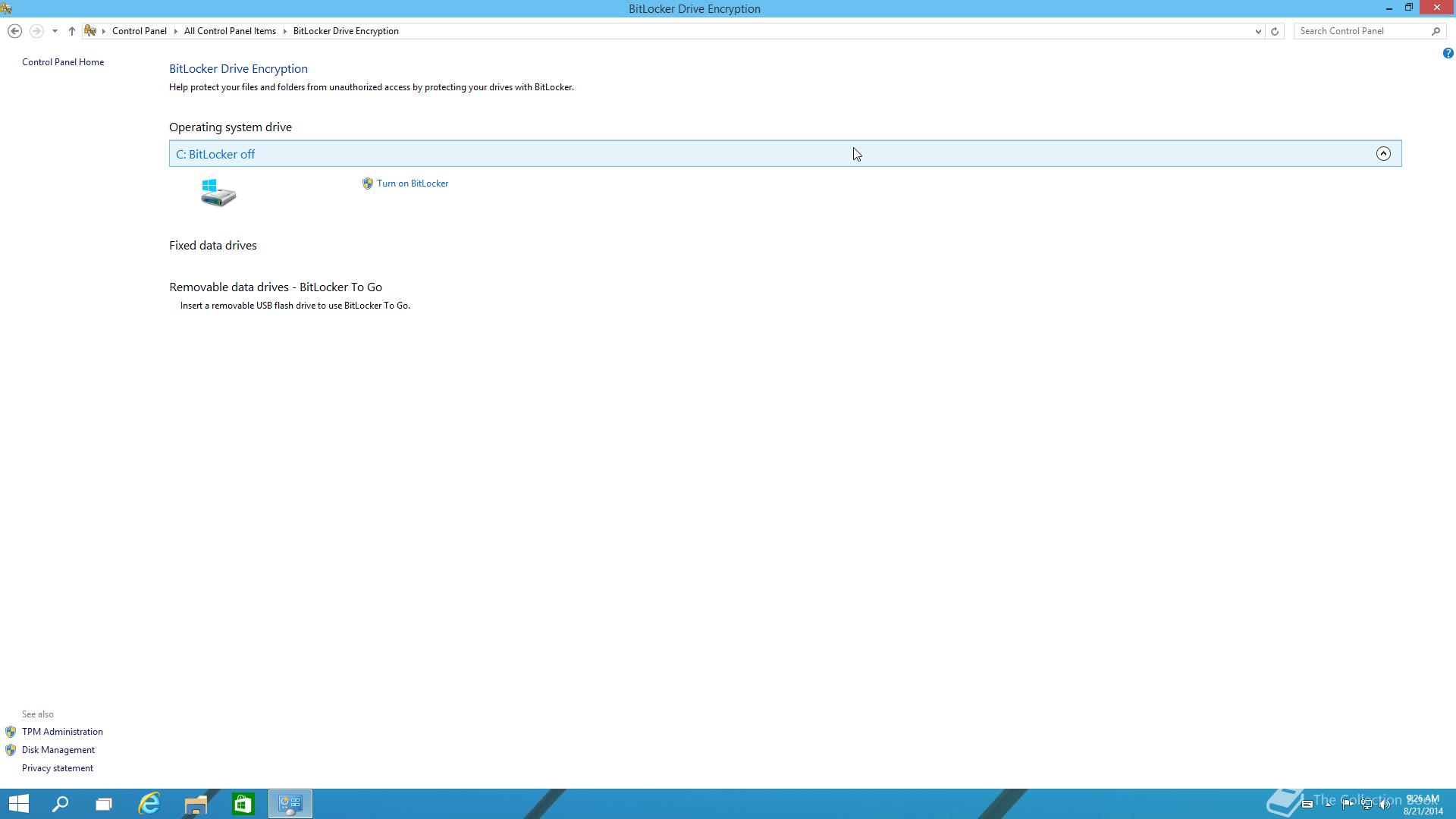Viewport: 1456px width, 819px height.
Task: Click the window icon in title bar
Action: tap(7, 8)
